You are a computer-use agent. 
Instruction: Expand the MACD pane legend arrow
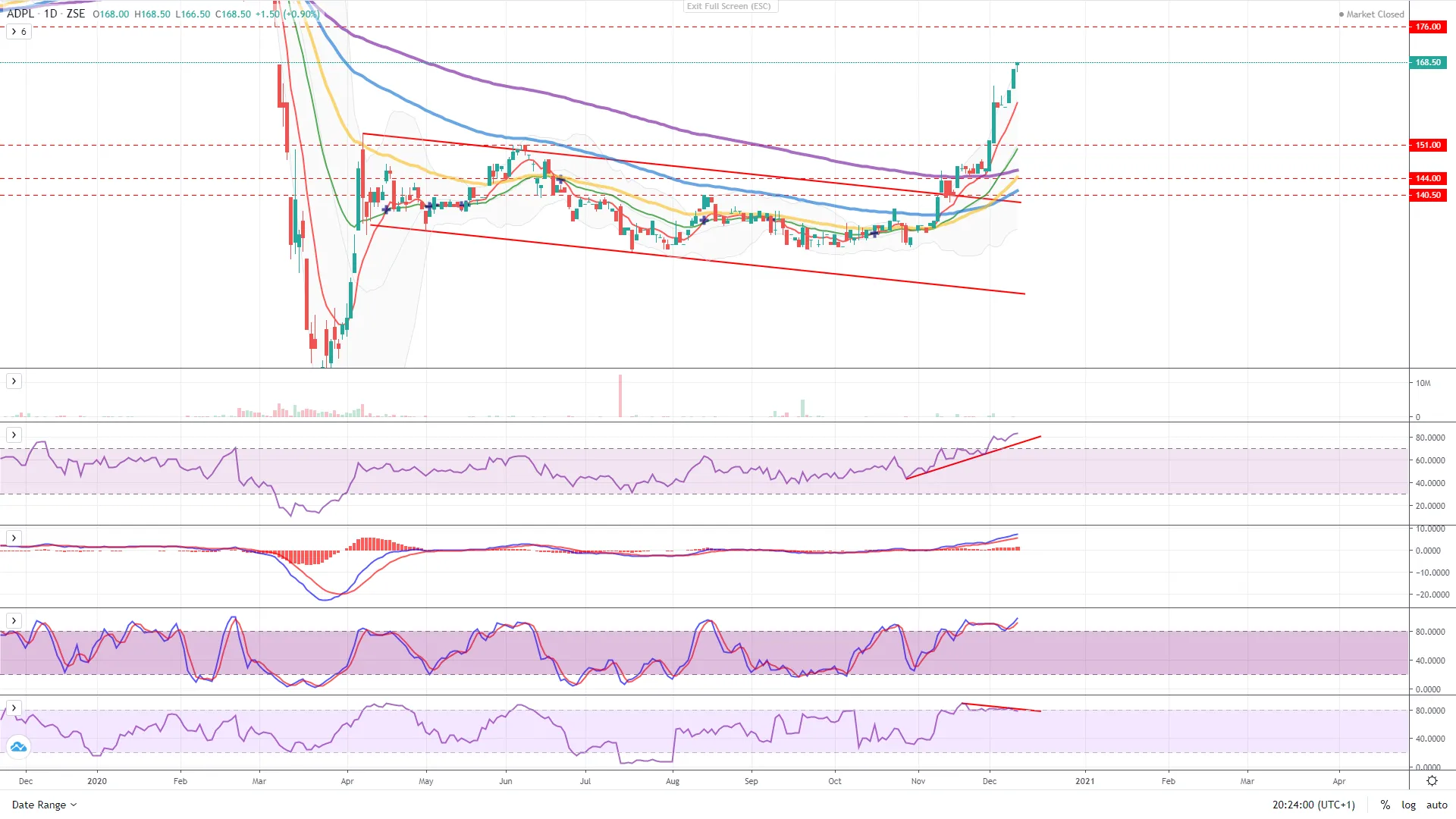(14, 538)
